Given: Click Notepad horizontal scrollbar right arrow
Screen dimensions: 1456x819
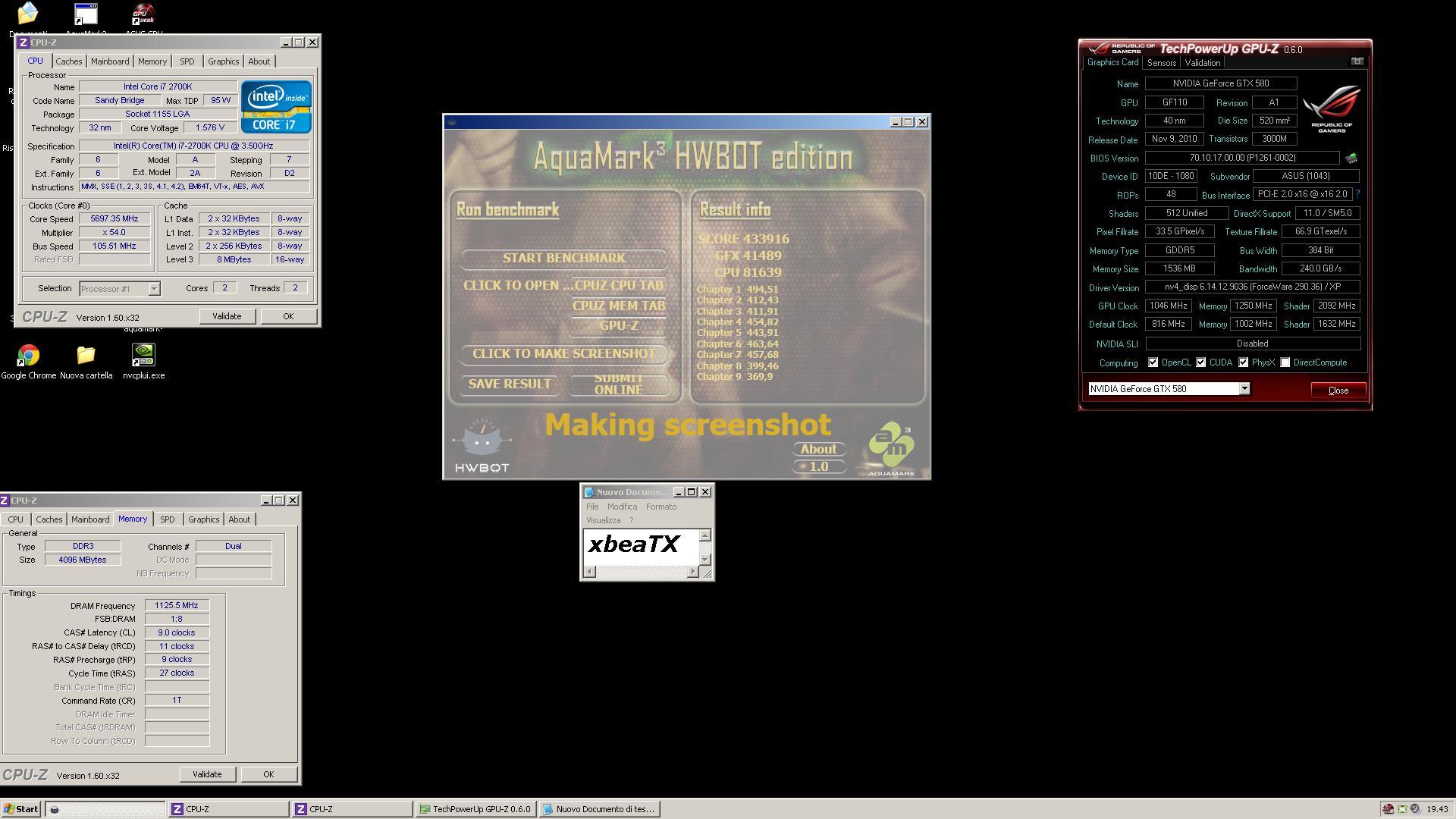Looking at the screenshot, I should (x=692, y=572).
